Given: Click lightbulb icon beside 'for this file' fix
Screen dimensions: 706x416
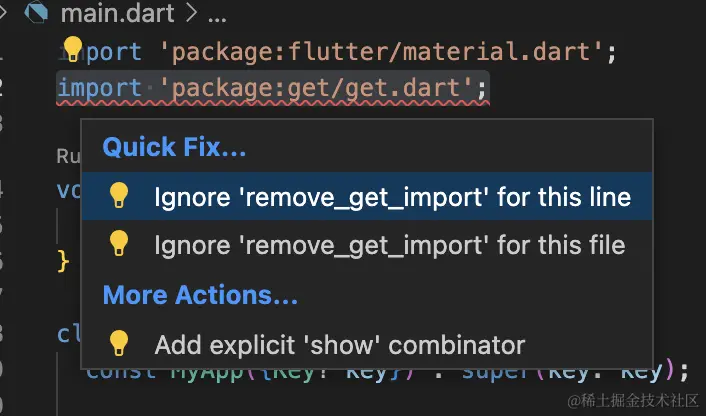Looking at the screenshot, I should [119, 244].
